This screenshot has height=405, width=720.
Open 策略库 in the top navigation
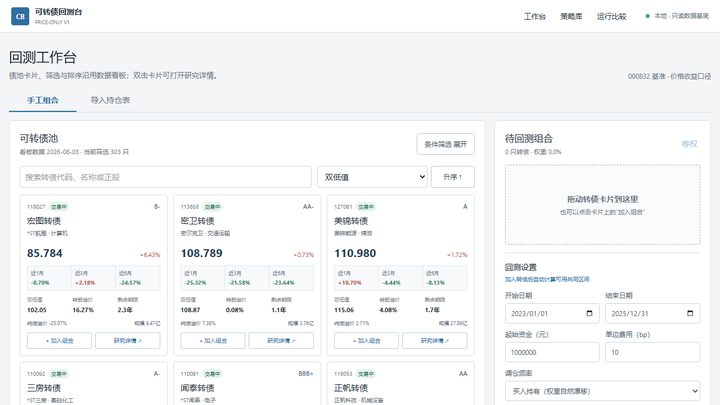point(571,17)
